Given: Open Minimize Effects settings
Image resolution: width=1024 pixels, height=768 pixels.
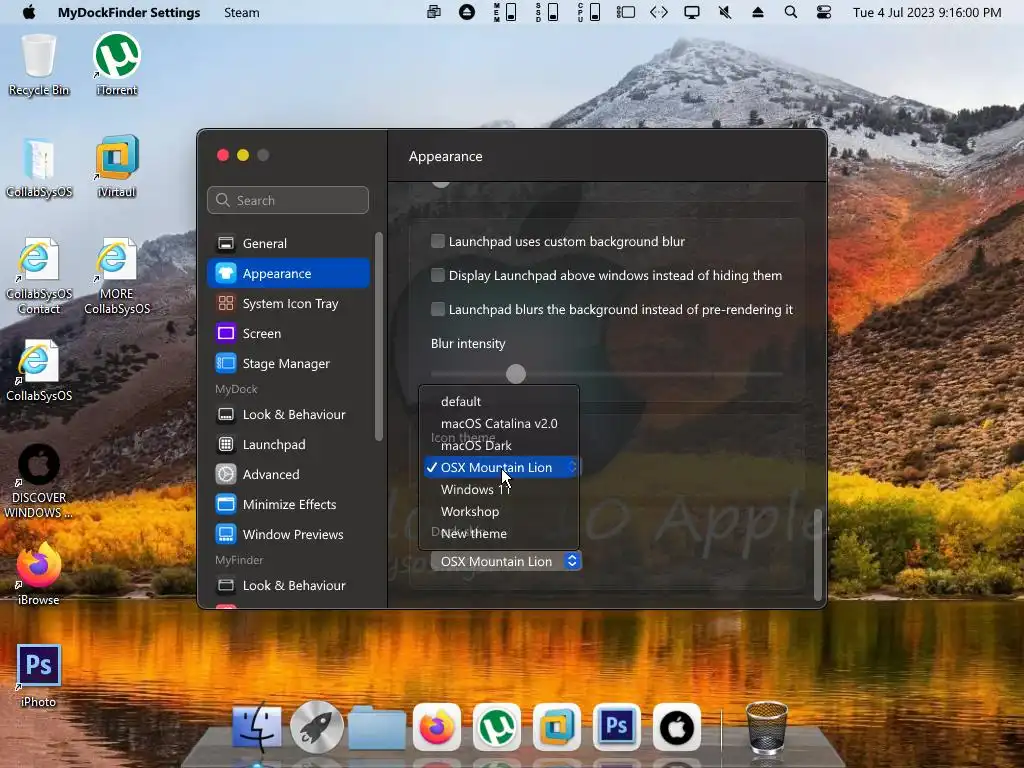Looking at the screenshot, I should [x=288, y=504].
